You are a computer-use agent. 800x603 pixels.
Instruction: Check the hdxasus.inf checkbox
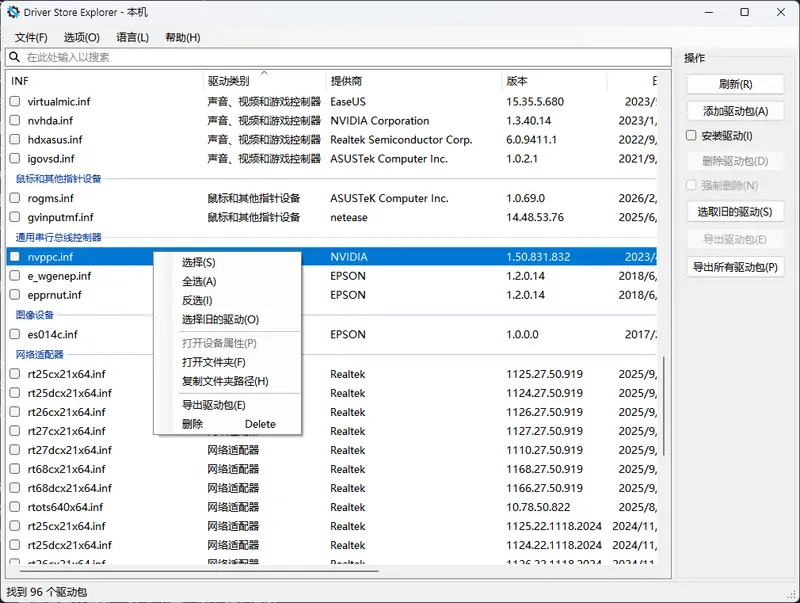15,139
